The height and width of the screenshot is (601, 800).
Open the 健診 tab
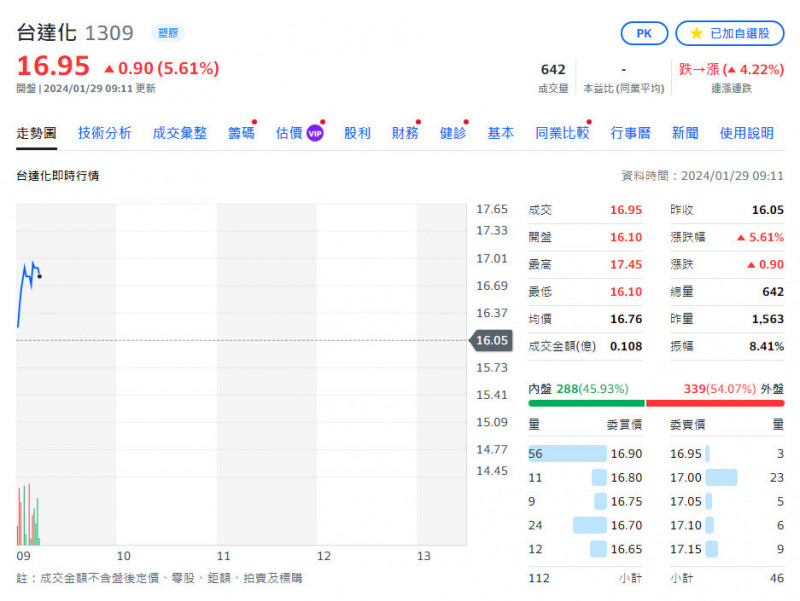coord(453,133)
